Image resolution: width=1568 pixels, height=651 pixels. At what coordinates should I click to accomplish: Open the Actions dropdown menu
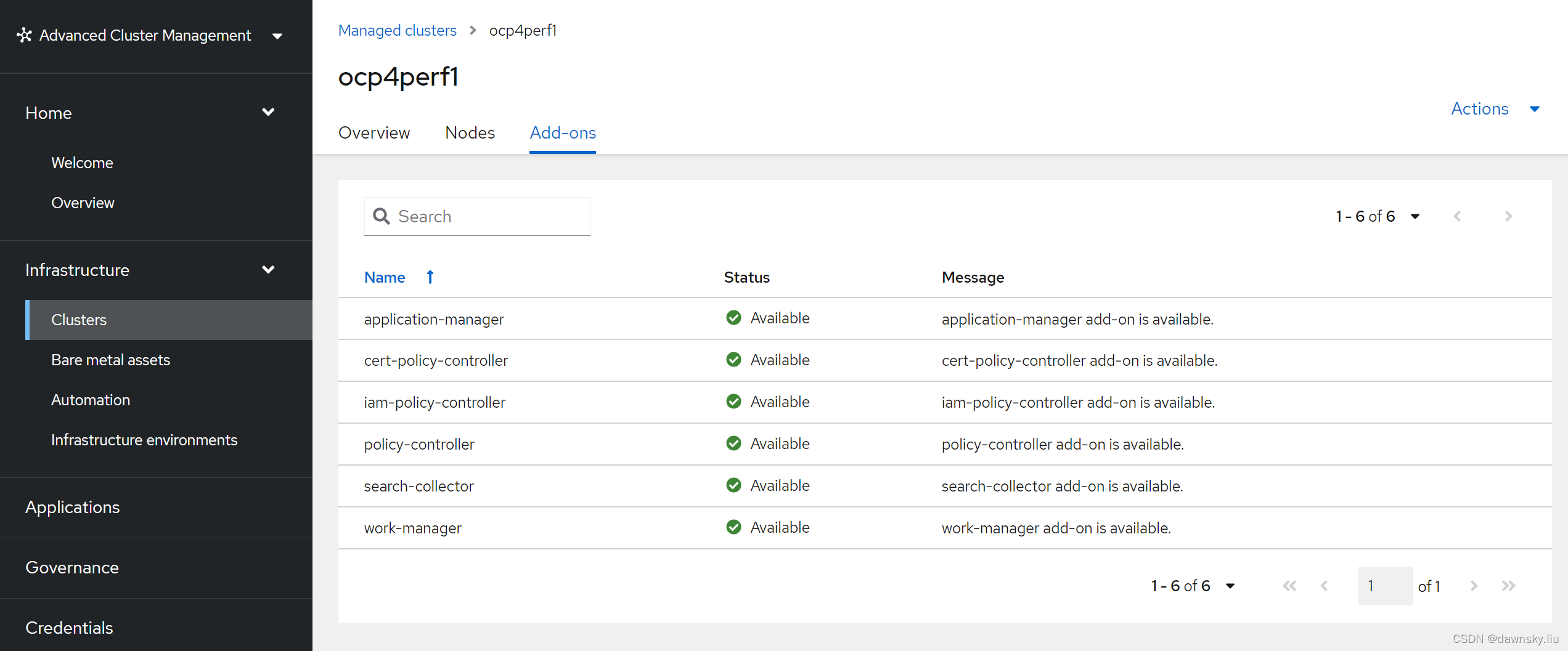coord(1495,109)
